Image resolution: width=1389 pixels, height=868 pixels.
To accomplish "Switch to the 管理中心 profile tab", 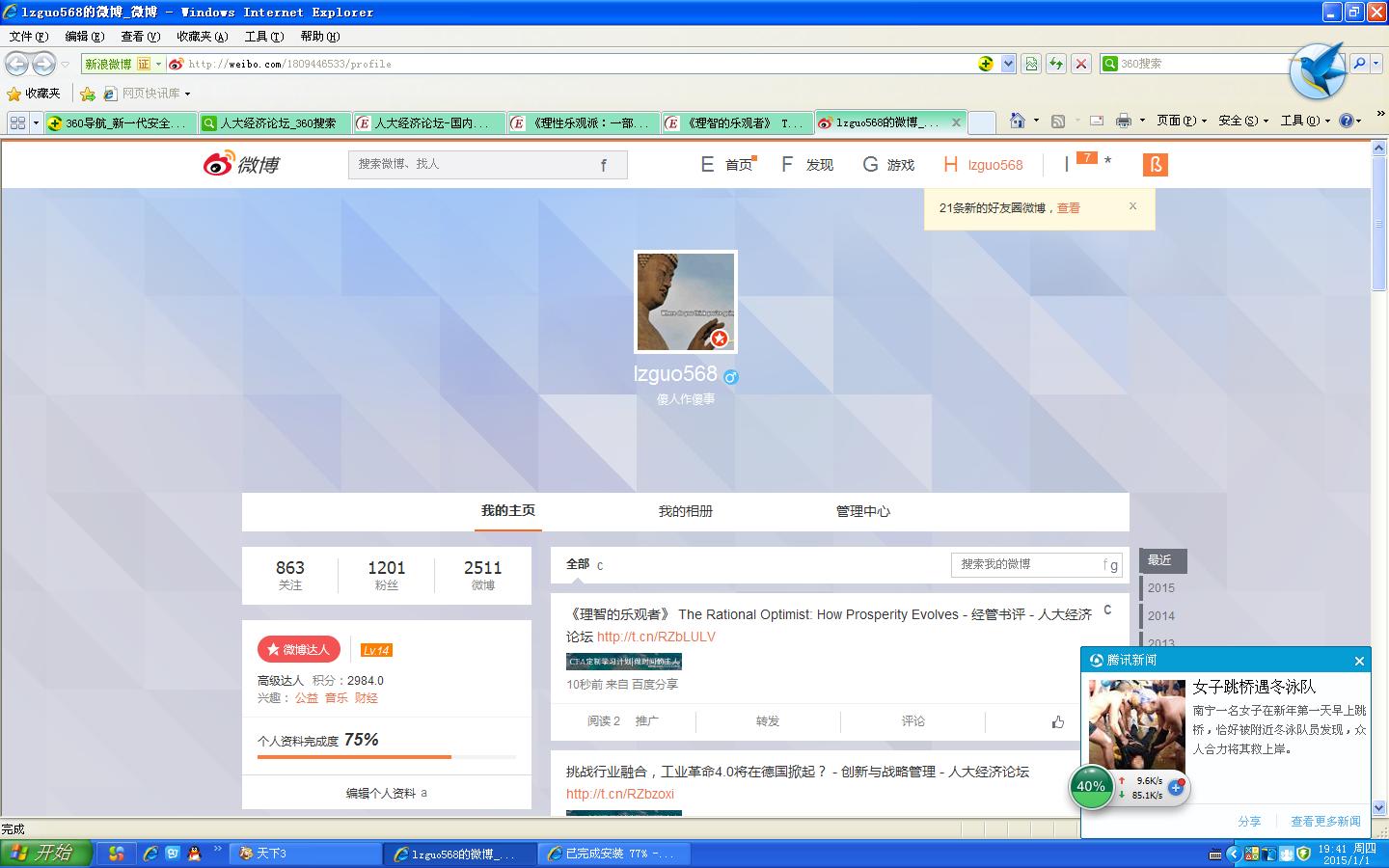I will pos(863,511).
